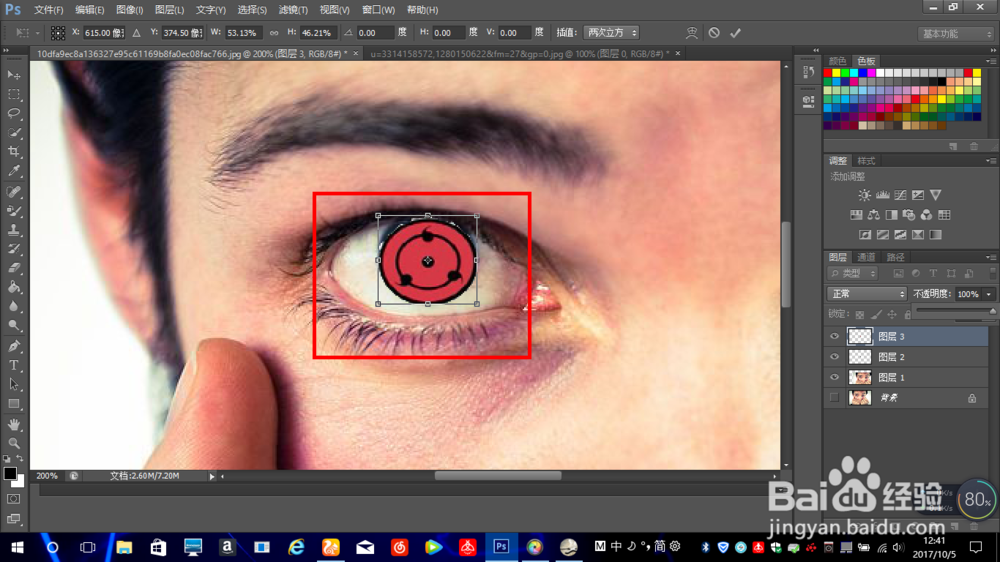Pick the red swatch in Swatches
Image resolution: width=1000 pixels, height=562 pixels.
pos(828,73)
